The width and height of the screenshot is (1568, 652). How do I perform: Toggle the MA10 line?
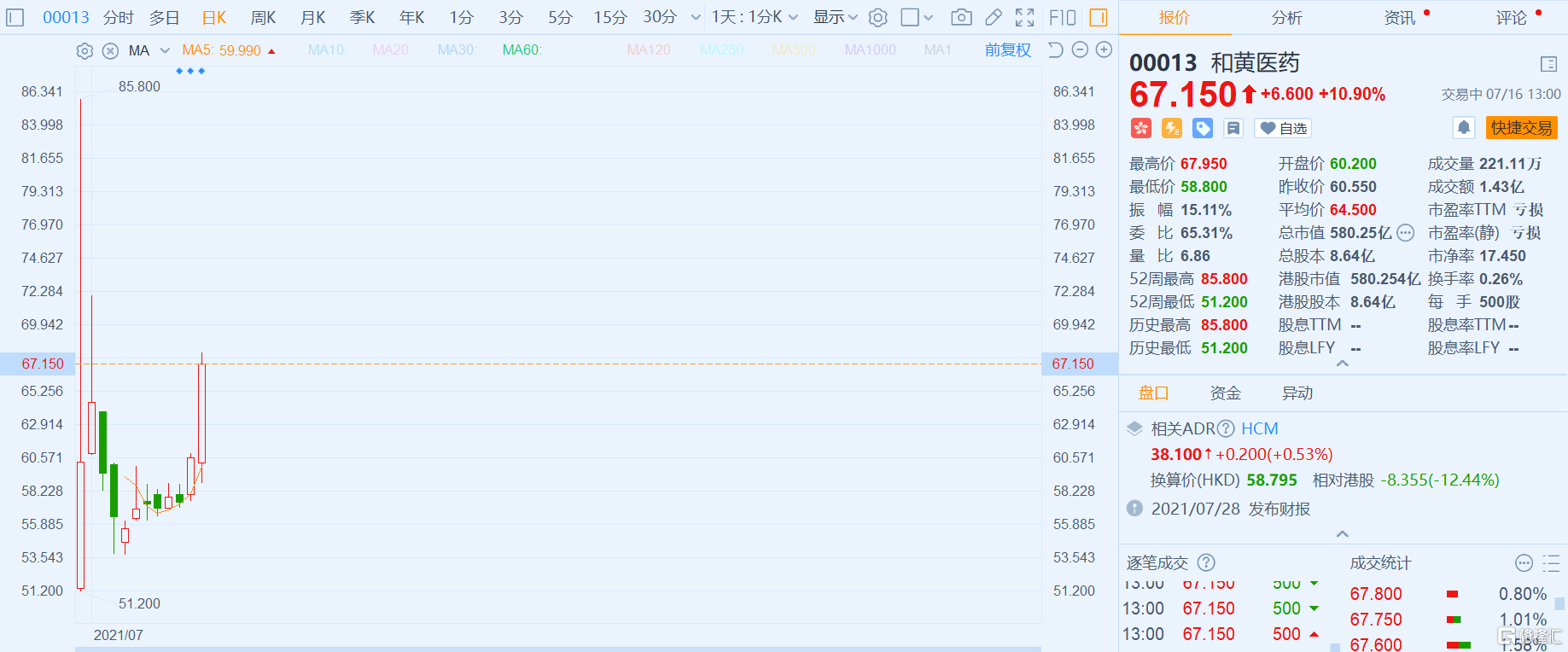(327, 50)
